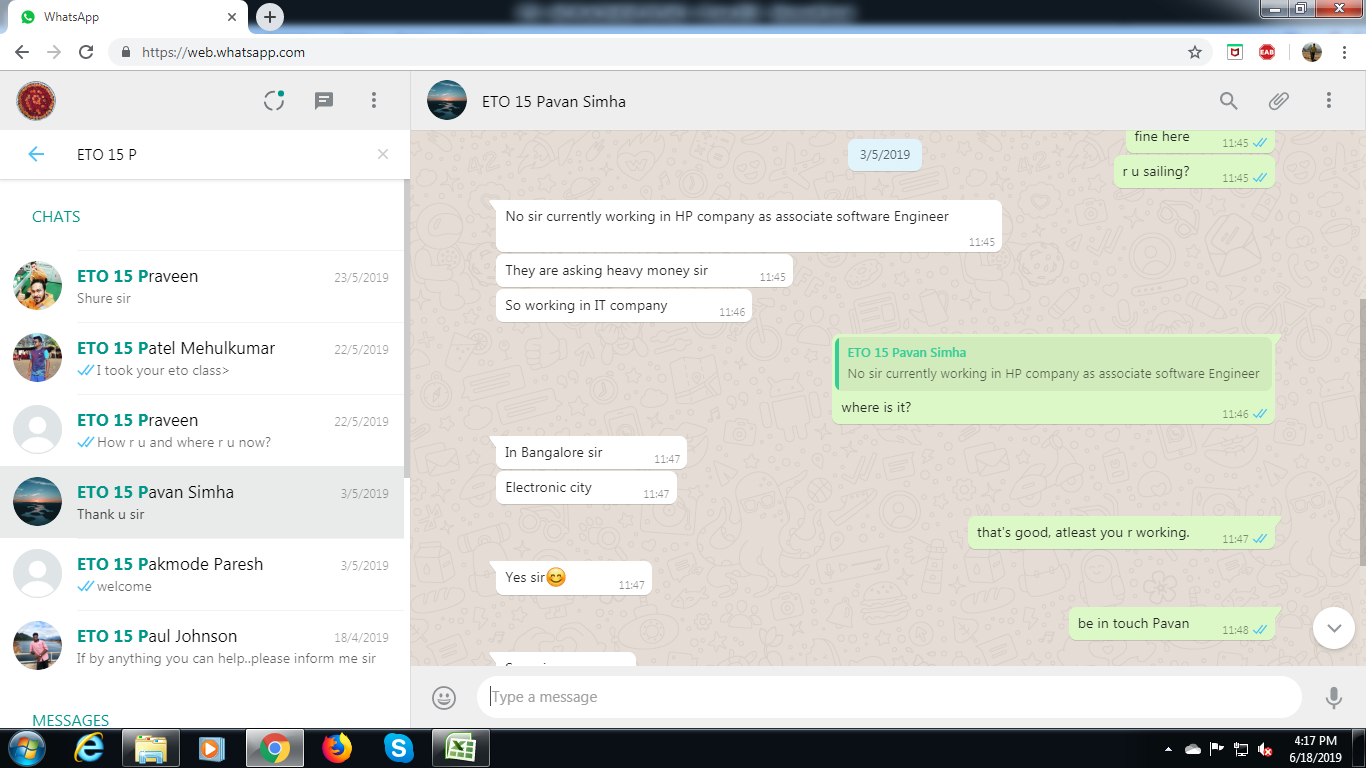Open ETO 15 Praveen chat saying Shure sir
This screenshot has height=768, width=1366.
pos(202,286)
